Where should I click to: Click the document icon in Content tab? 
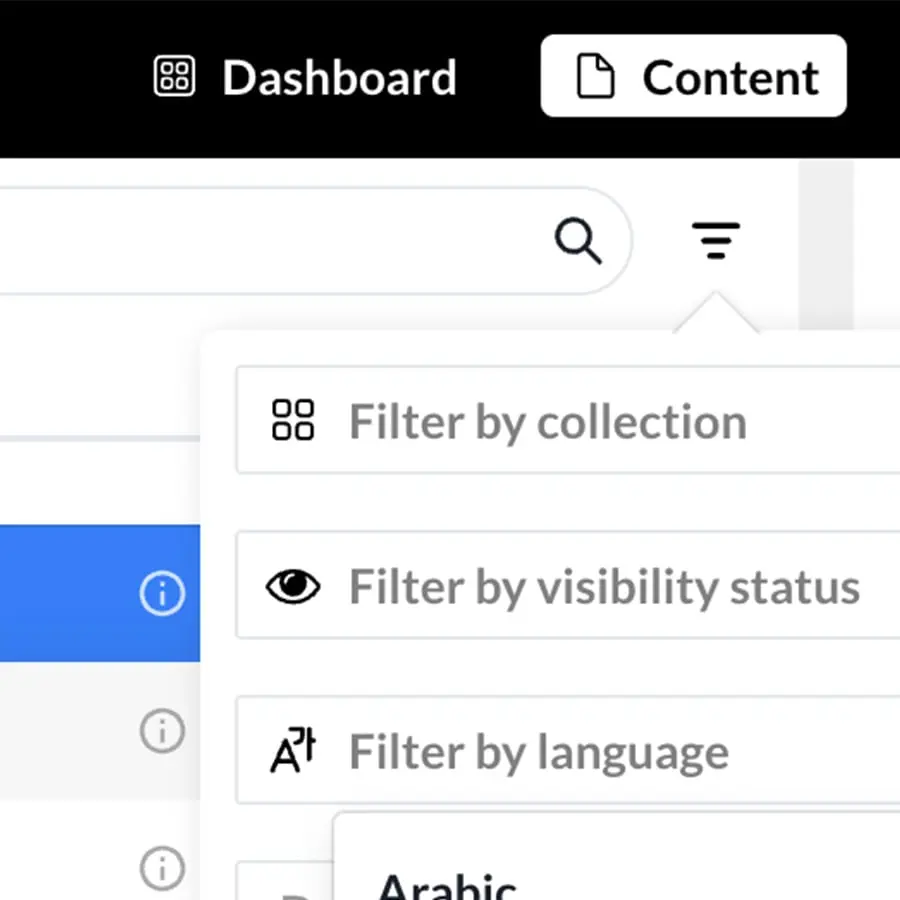tap(596, 78)
